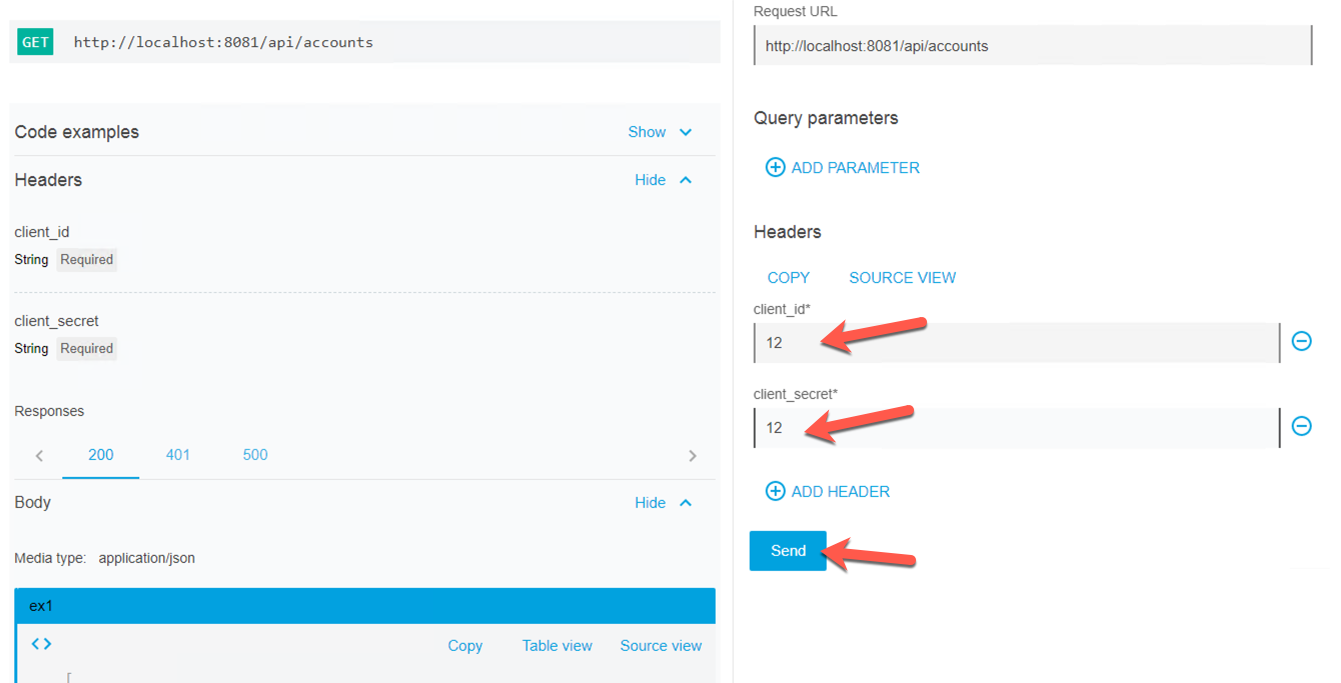Click the Code examples heading
The height and width of the screenshot is (683, 1341).
pos(77,132)
